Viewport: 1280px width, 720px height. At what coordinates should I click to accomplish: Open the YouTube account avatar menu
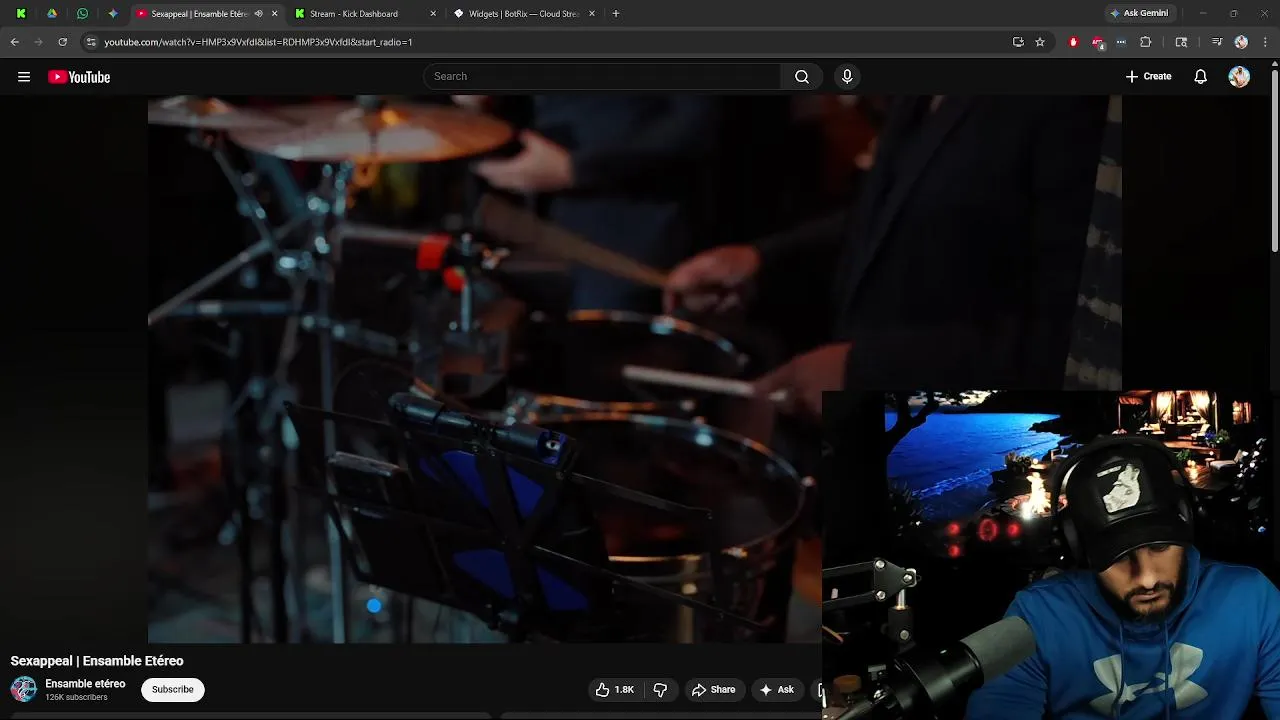[1239, 77]
